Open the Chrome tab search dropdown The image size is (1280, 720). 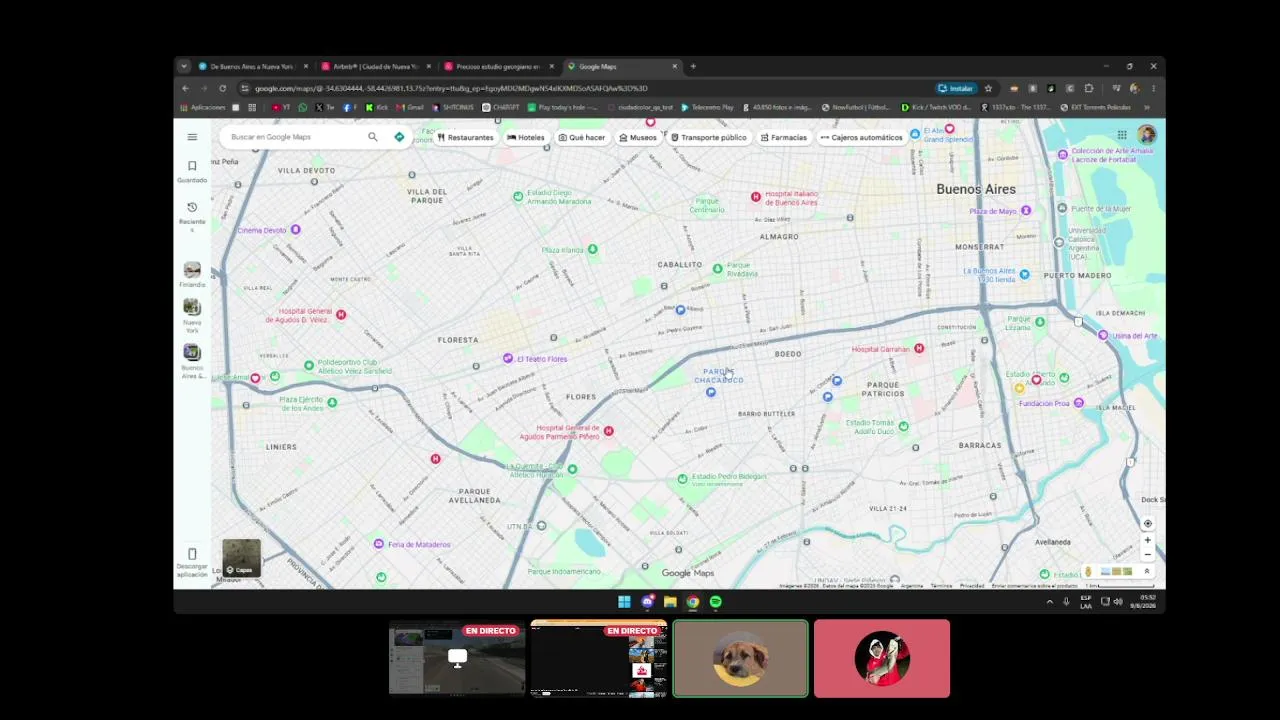point(184,67)
